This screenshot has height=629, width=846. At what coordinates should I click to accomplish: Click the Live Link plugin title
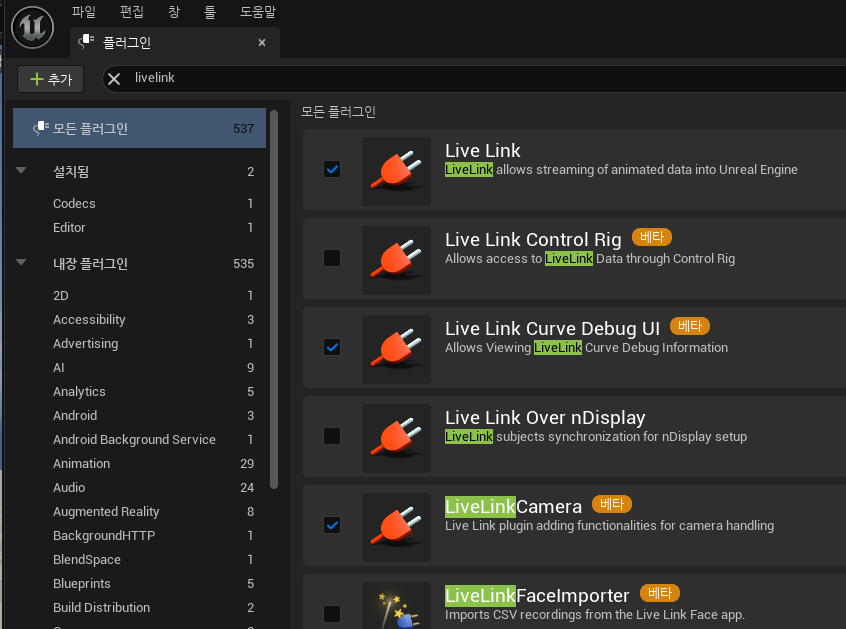tap(482, 151)
